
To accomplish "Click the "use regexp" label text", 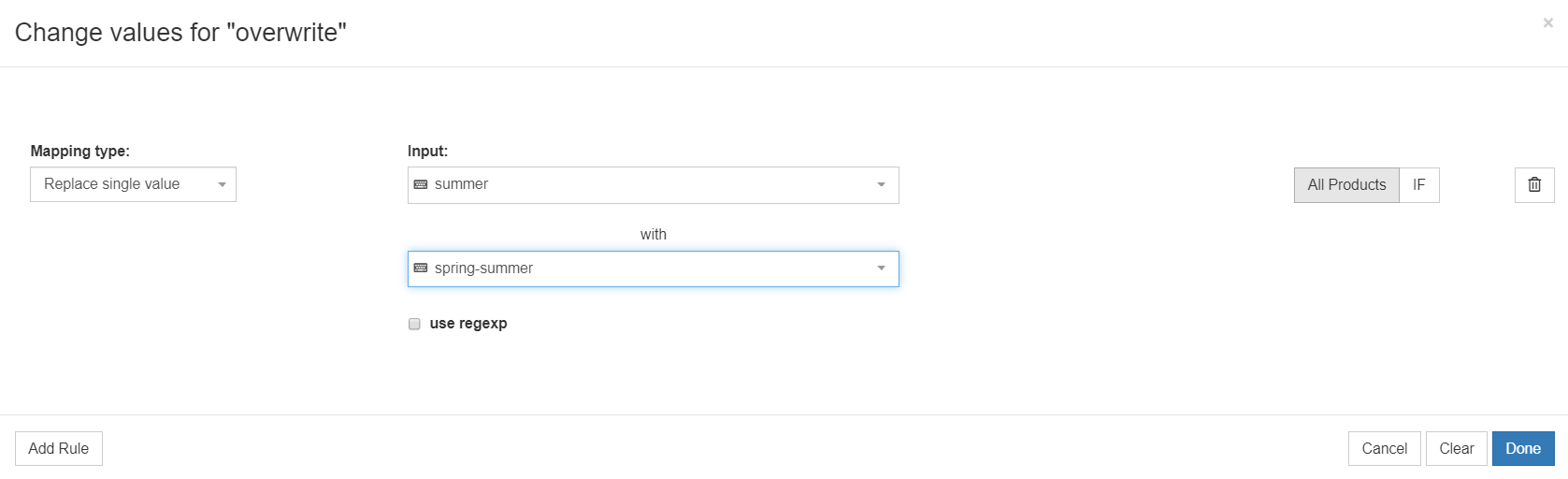I will click(x=468, y=324).
